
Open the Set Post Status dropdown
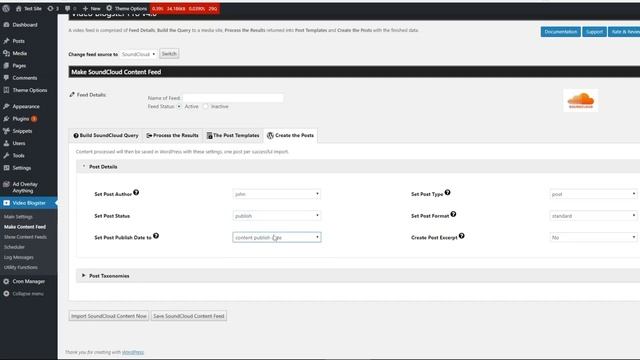pyautogui.click(x=277, y=216)
